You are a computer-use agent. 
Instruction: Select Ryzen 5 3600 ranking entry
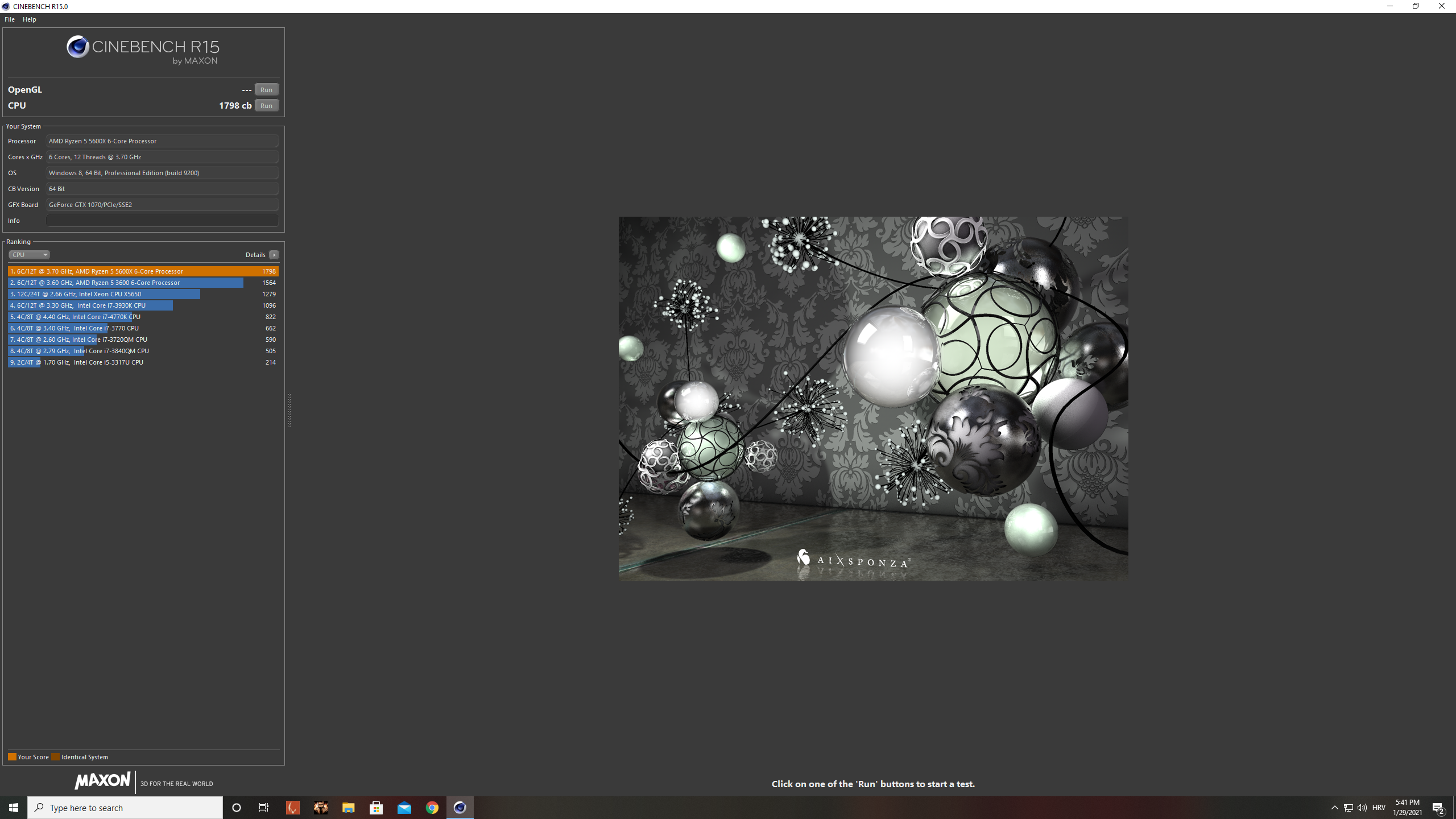(x=126, y=283)
